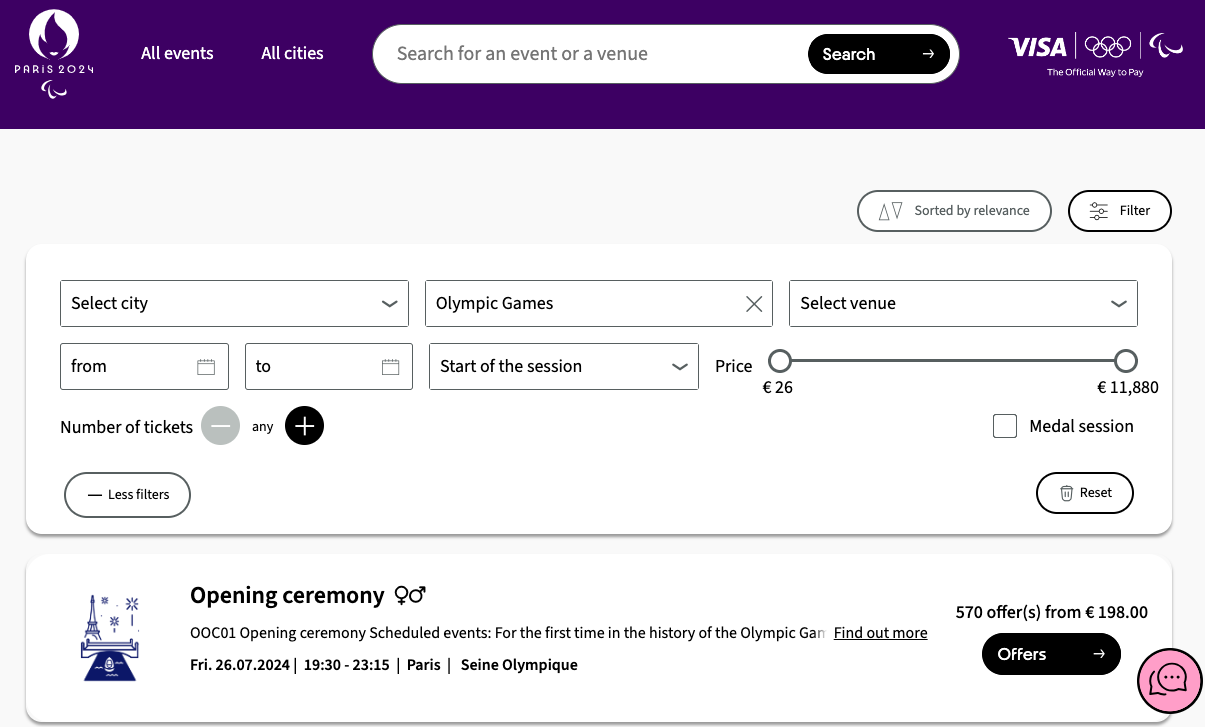Click the minimum price slider handle
Image resolution: width=1205 pixels, height=727 pixels.
pyautogui.click(x=780, y=361)
